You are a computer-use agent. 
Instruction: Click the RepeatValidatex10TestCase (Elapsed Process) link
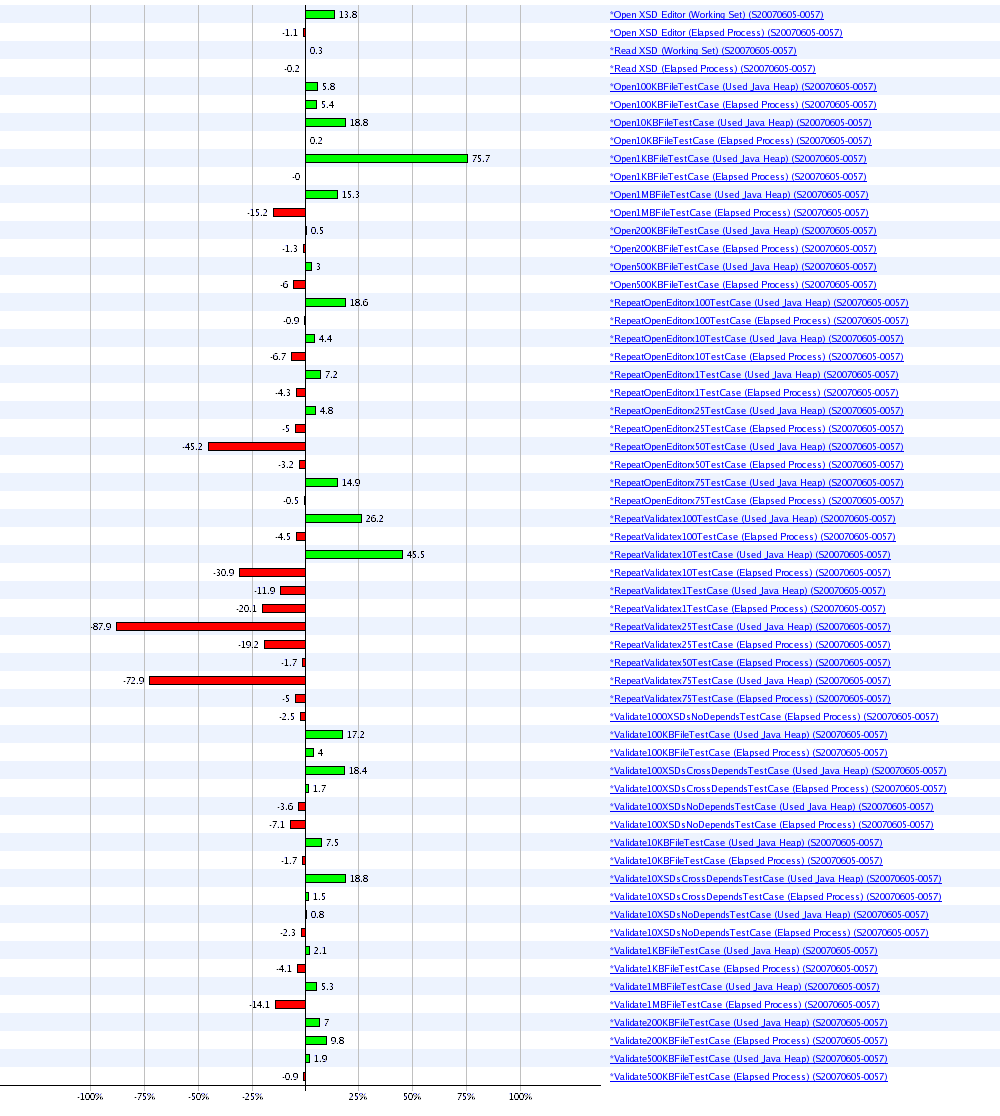pos(749,573)
